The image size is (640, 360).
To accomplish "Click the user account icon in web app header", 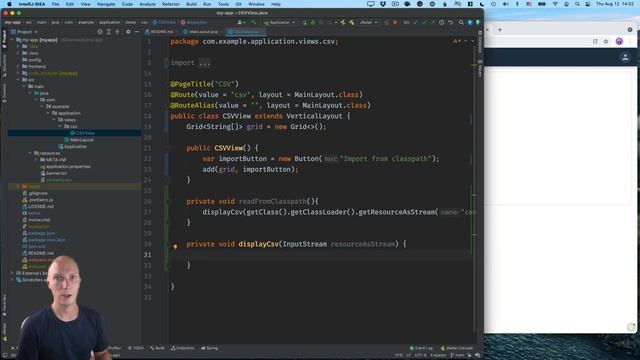I will [x=625, y=58].
